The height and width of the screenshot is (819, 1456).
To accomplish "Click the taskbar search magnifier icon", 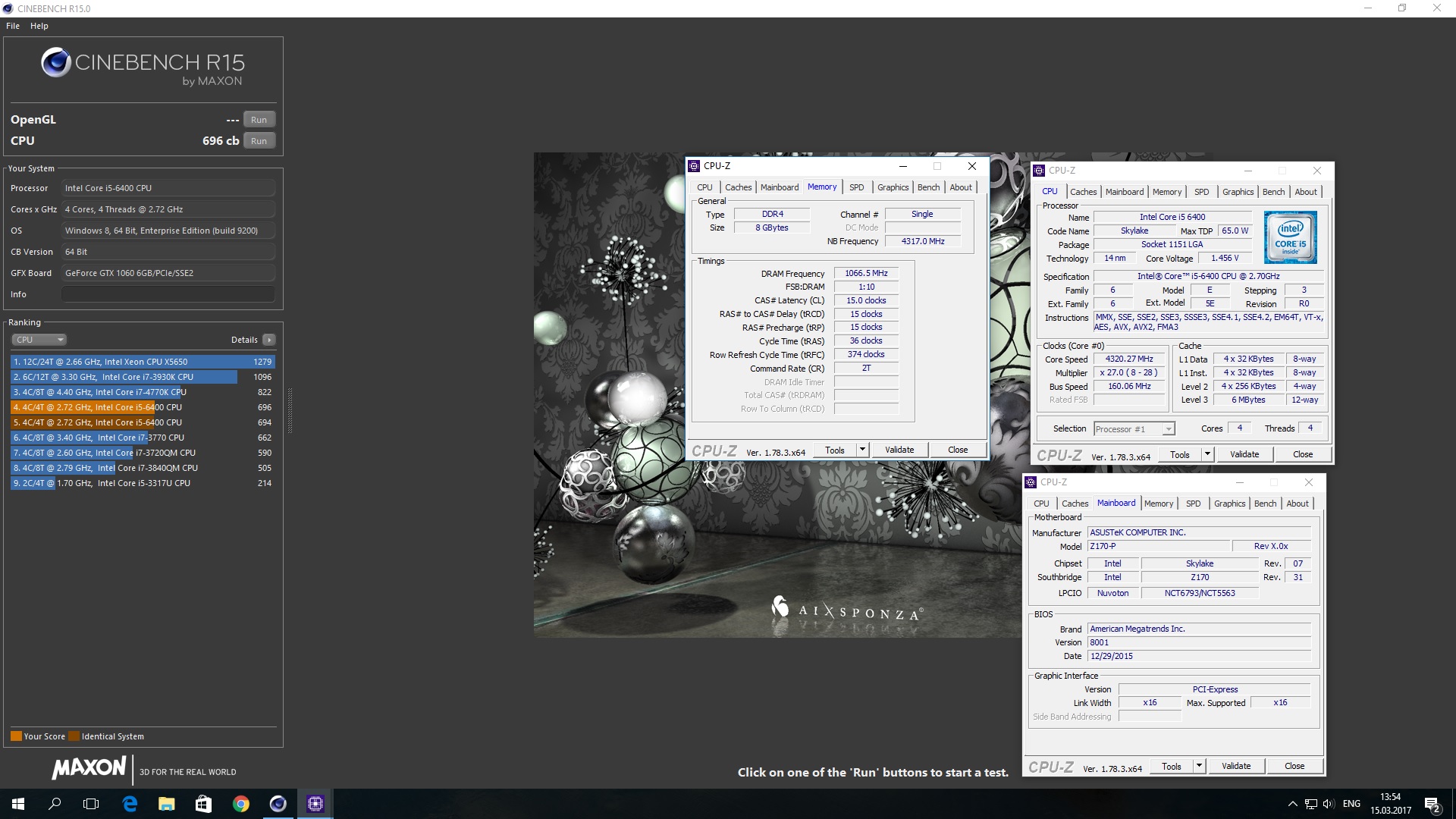I will [x=55, y=804].
